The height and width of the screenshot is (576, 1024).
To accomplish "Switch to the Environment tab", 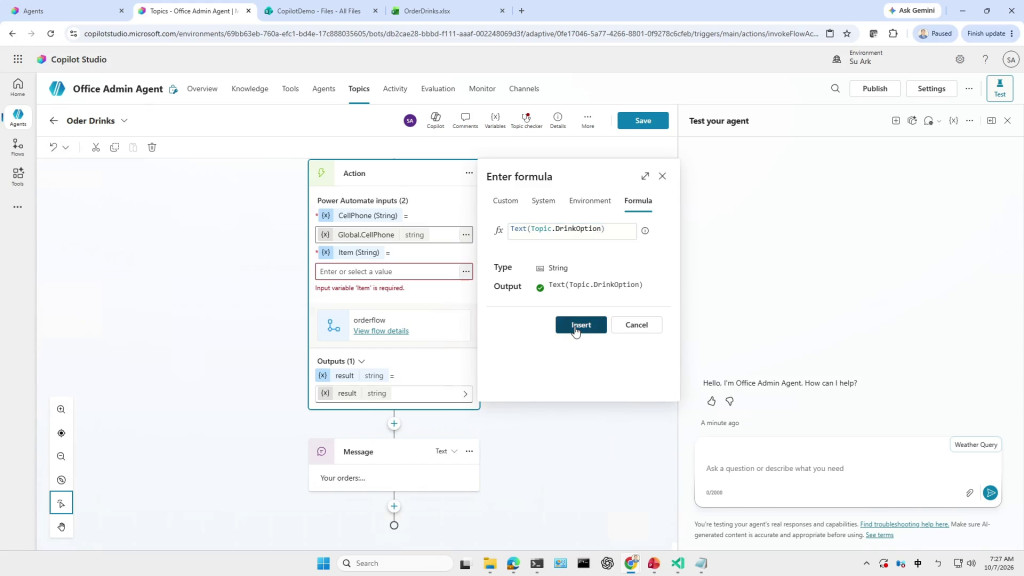I will 590,200.
